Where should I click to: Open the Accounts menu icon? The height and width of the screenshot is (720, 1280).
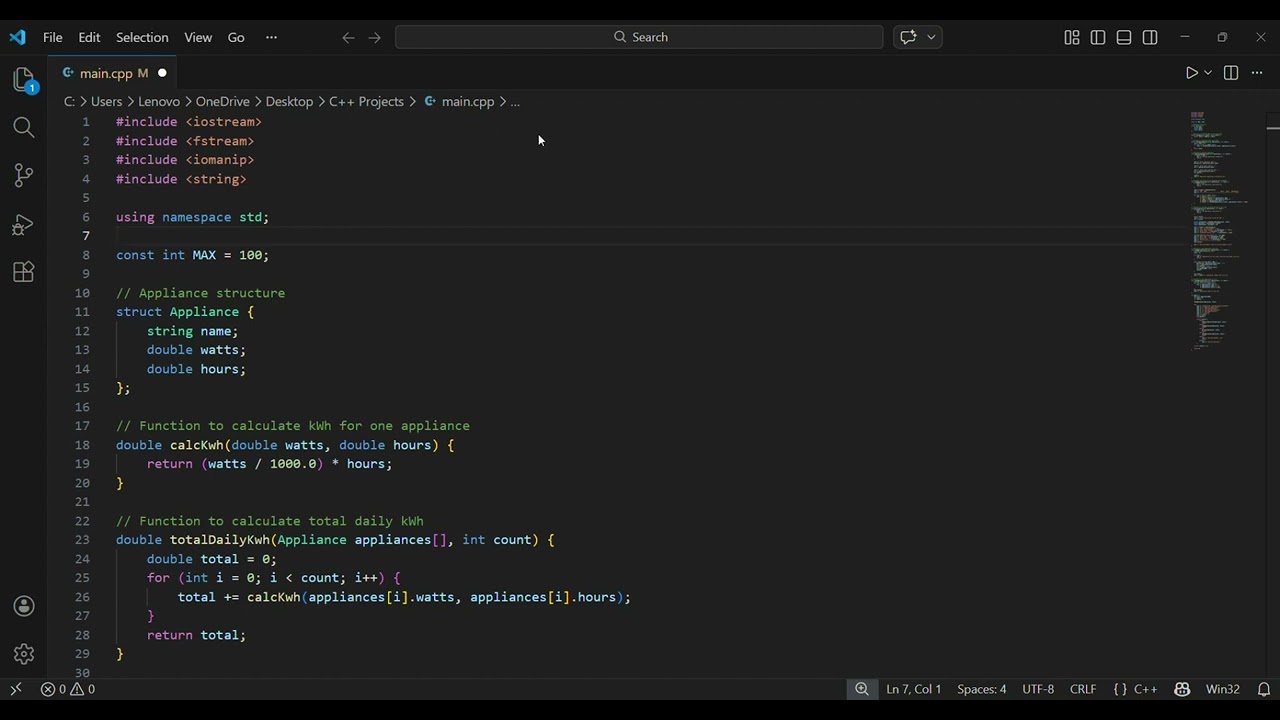[x=24, y=606]
